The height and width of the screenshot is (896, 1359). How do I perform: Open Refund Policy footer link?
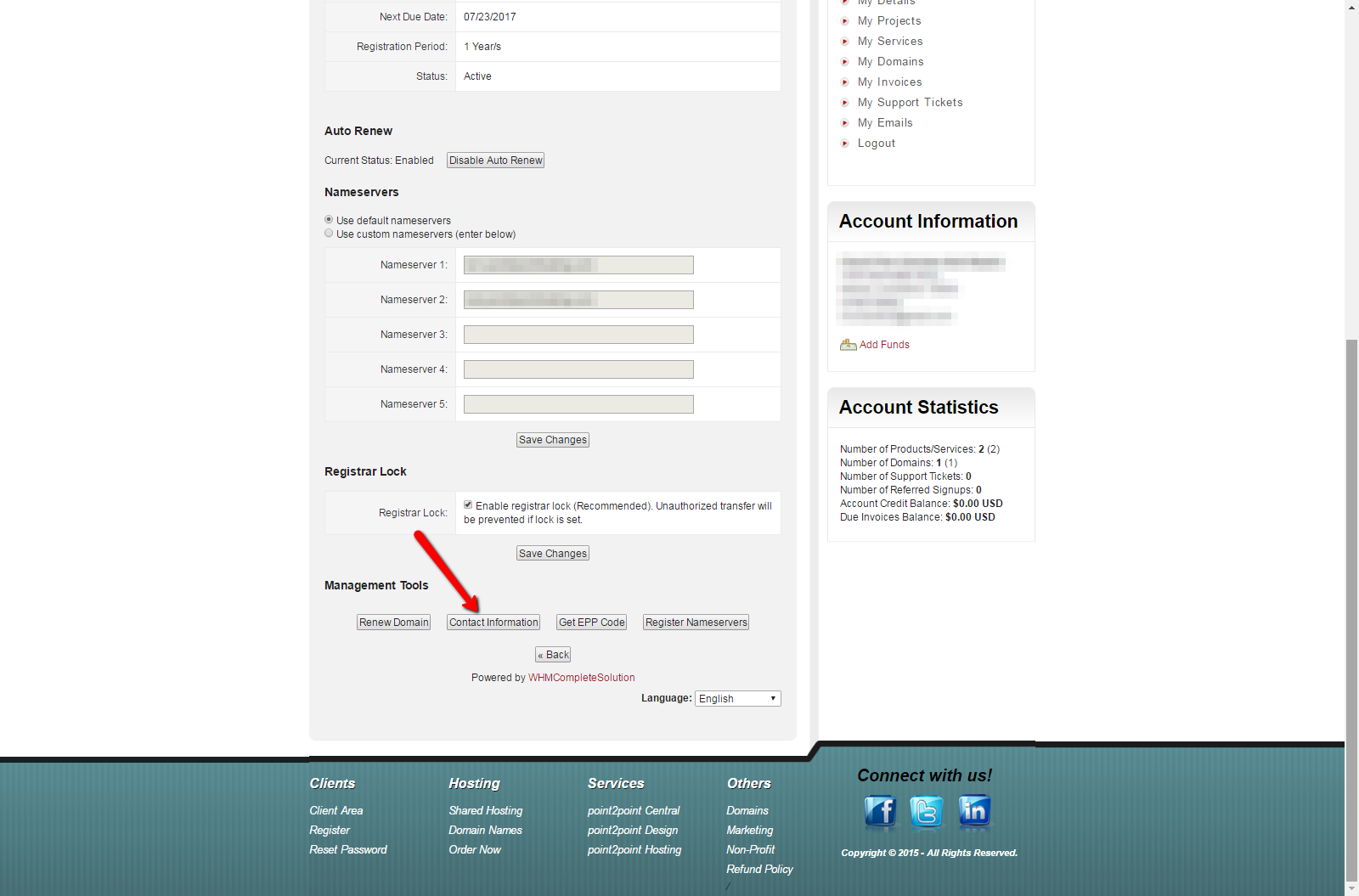coord(759,870)
